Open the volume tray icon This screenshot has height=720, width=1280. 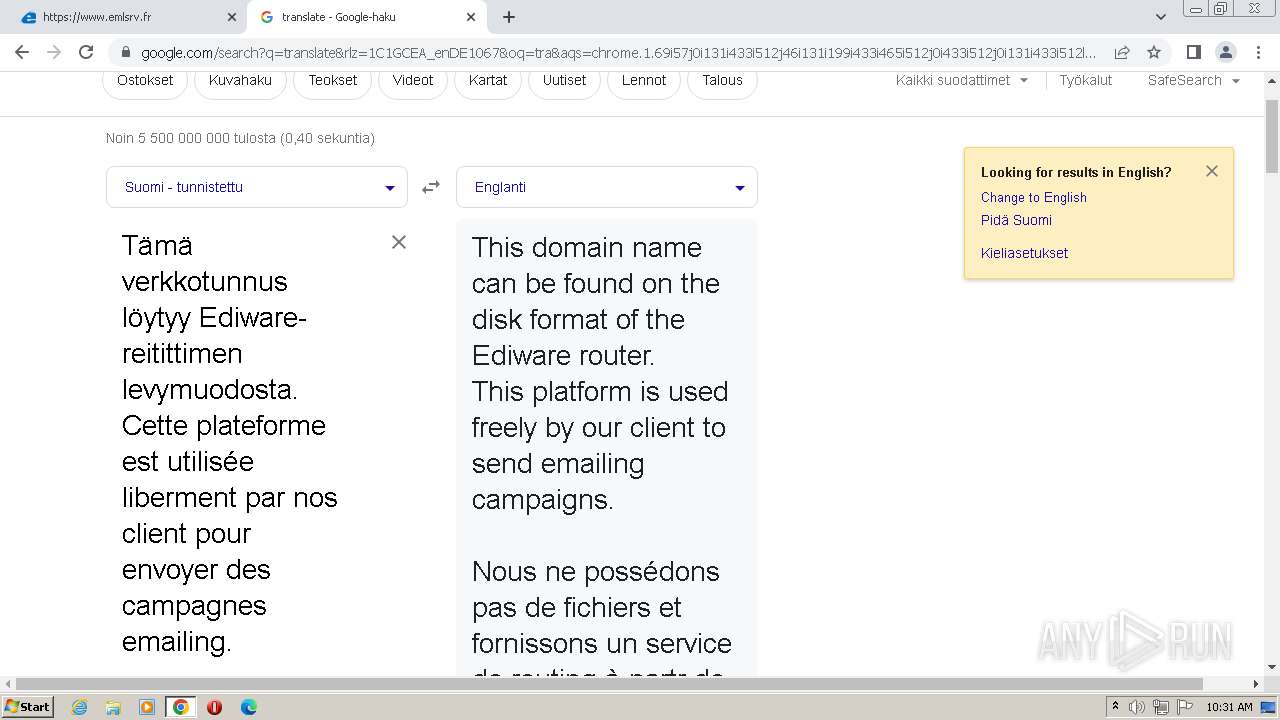click(x=1137, y=707)
